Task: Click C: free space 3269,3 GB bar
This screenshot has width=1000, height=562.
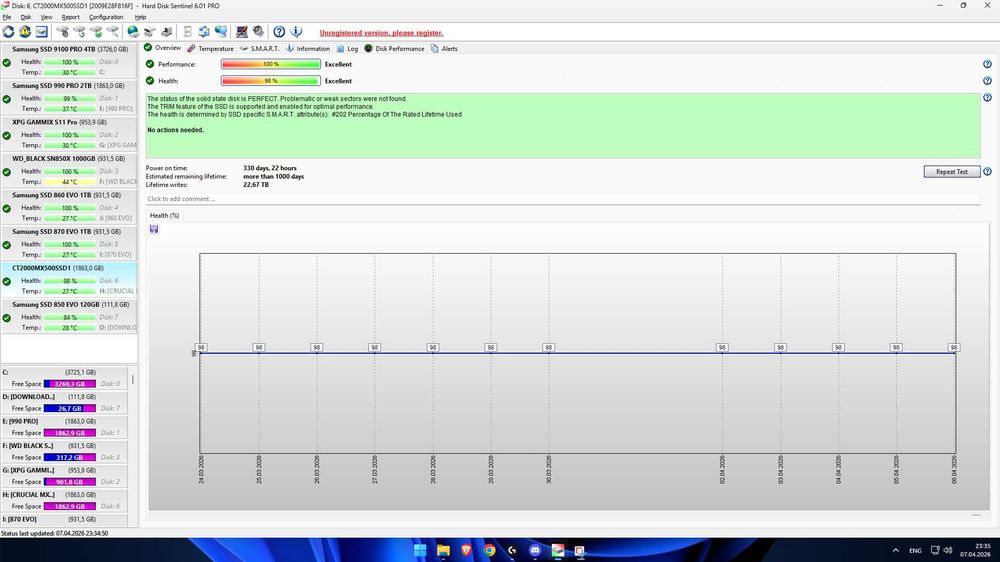Action: coord(70,384)
